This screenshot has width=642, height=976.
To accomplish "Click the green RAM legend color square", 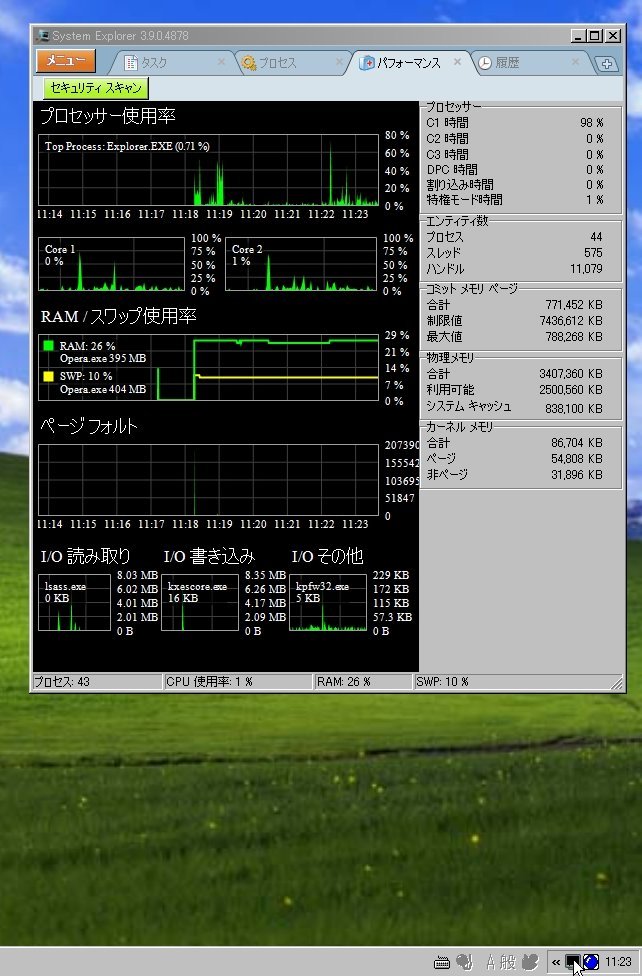I will click(x=48, y=346).
